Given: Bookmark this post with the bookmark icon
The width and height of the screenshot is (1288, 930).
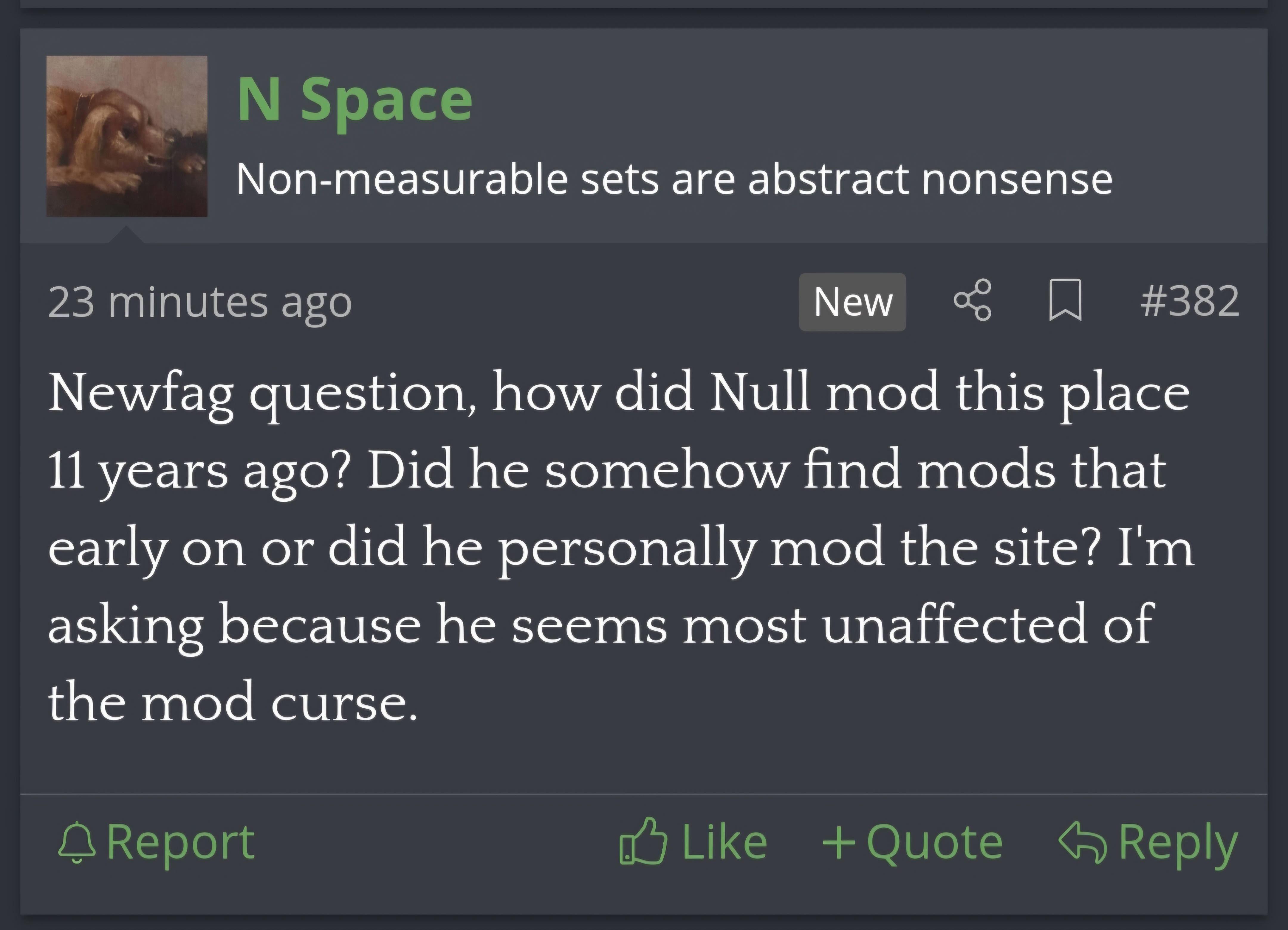Looking at the screenshot, I should tap(1065, 300).
